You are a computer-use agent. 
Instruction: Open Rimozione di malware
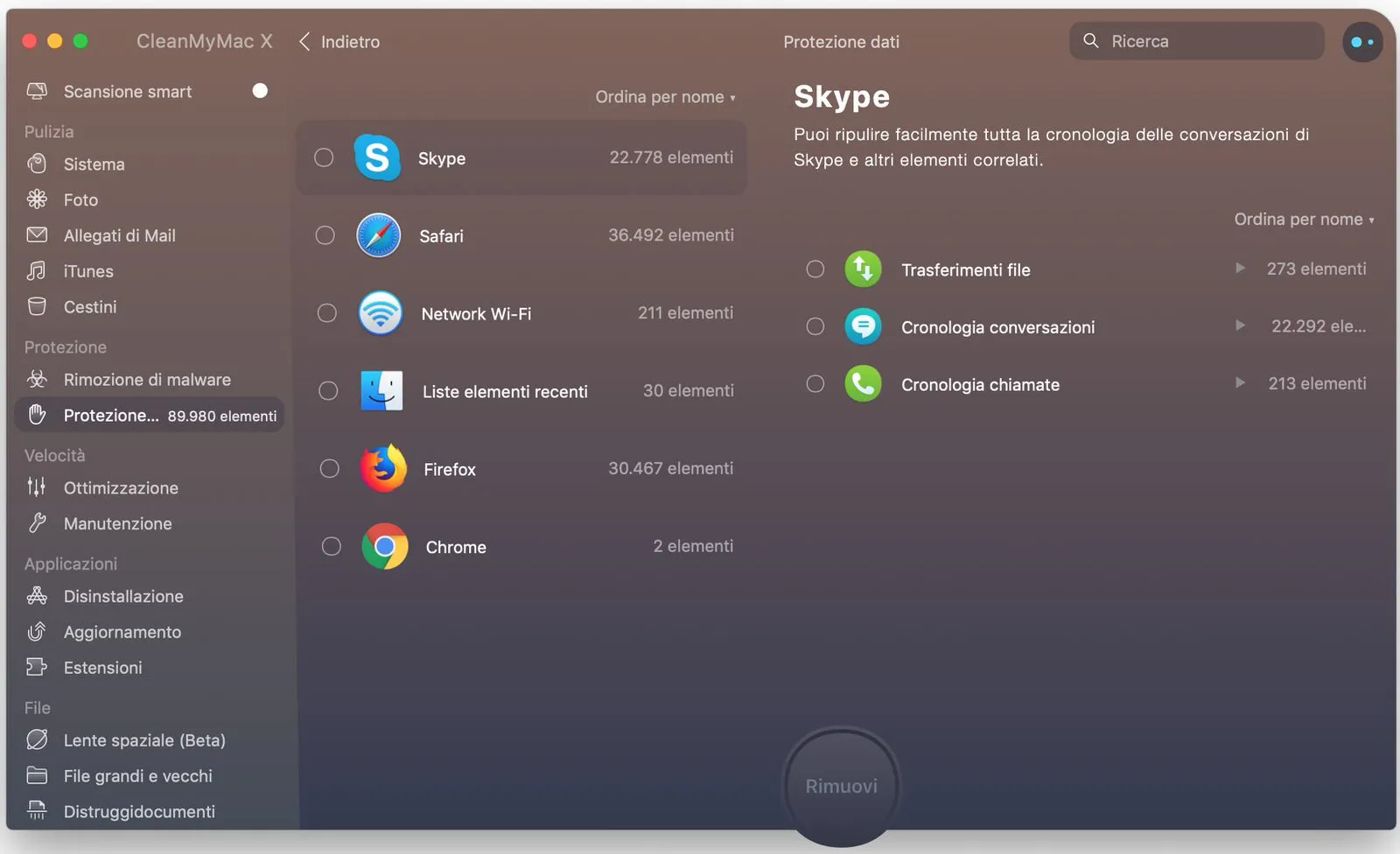click(x=147, y=379)
